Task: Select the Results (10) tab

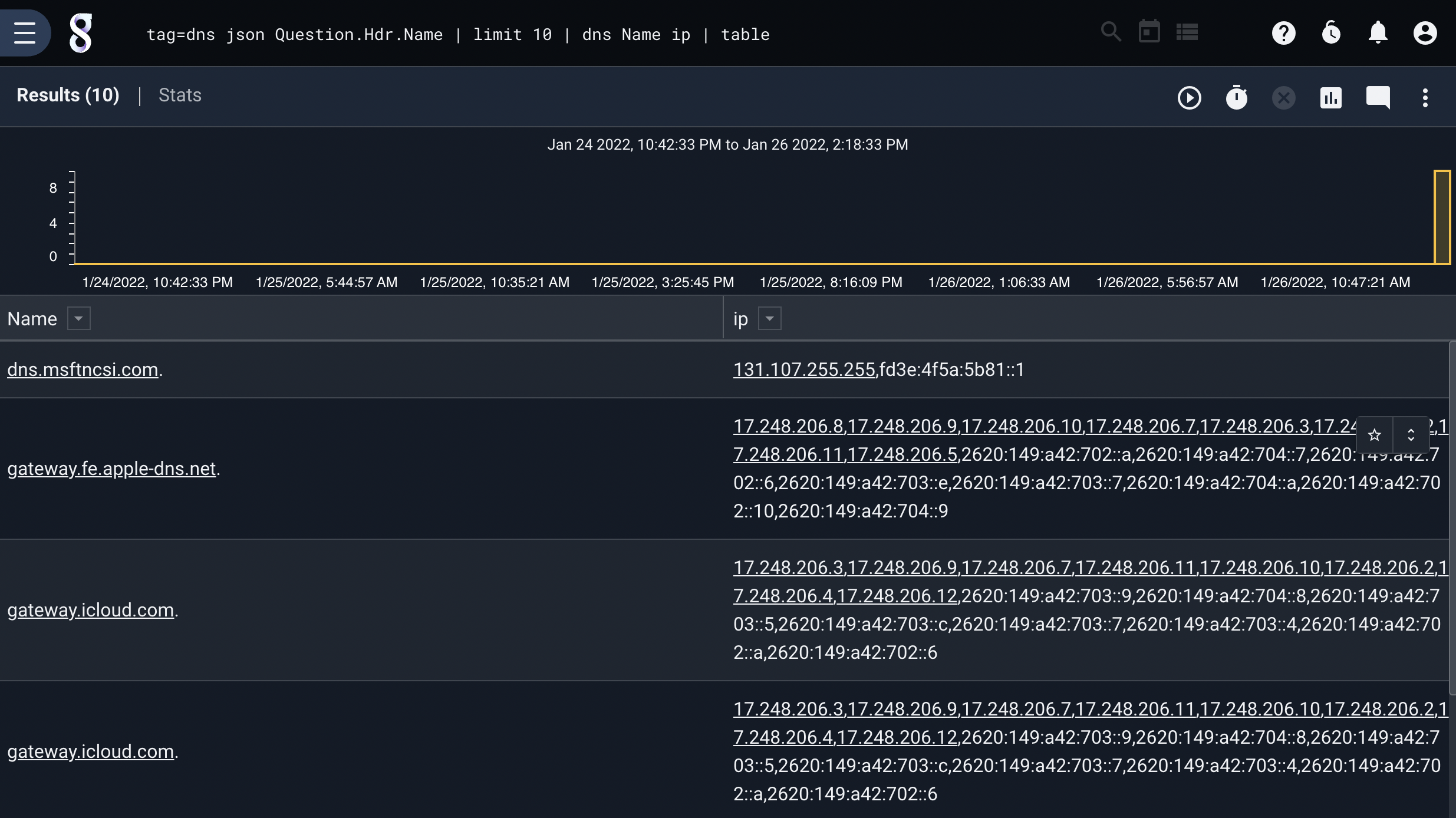Action: 68,95
